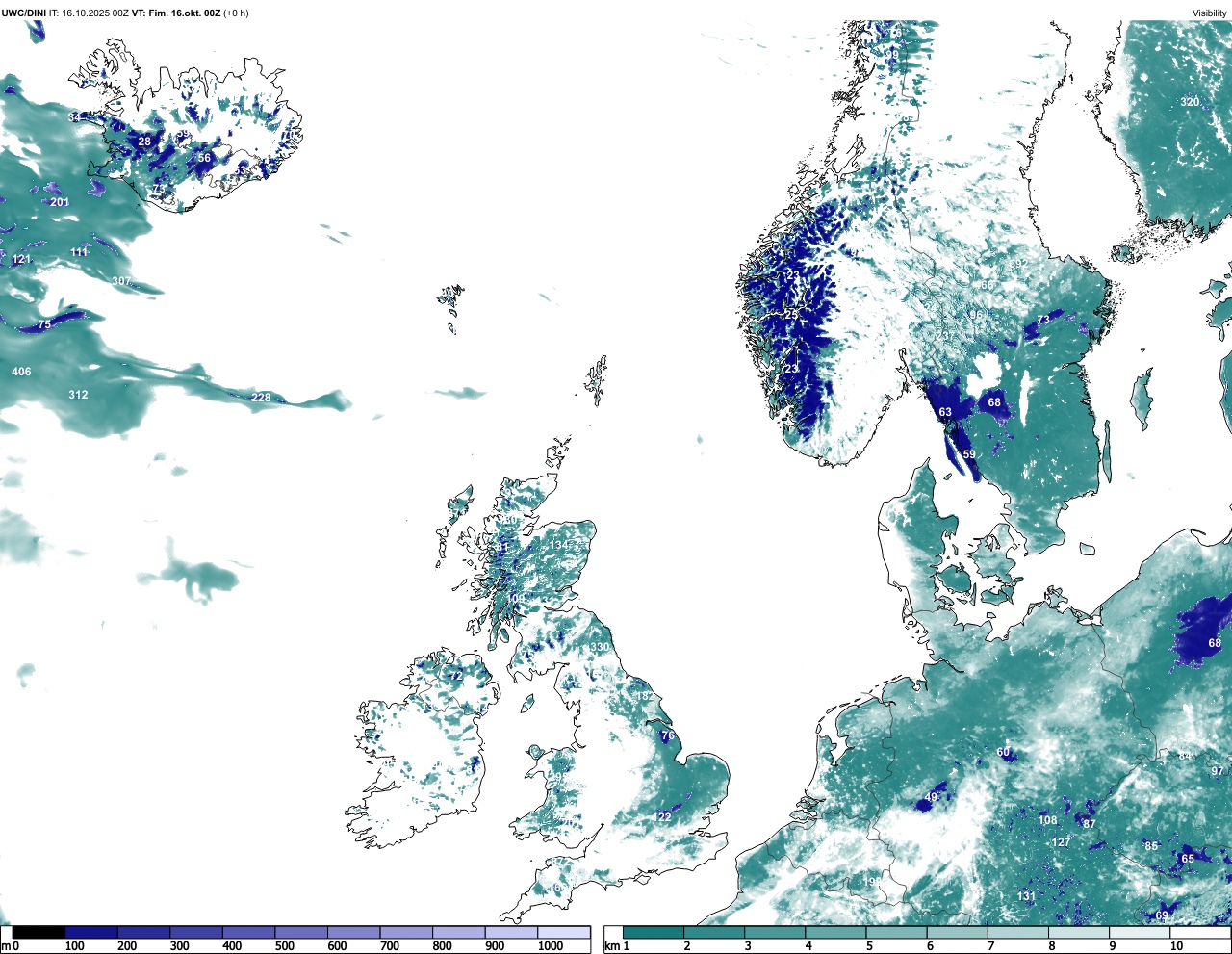Click the 200–300 m legend swatch
Screen dimensions: 1232x954
coord(144,932)
